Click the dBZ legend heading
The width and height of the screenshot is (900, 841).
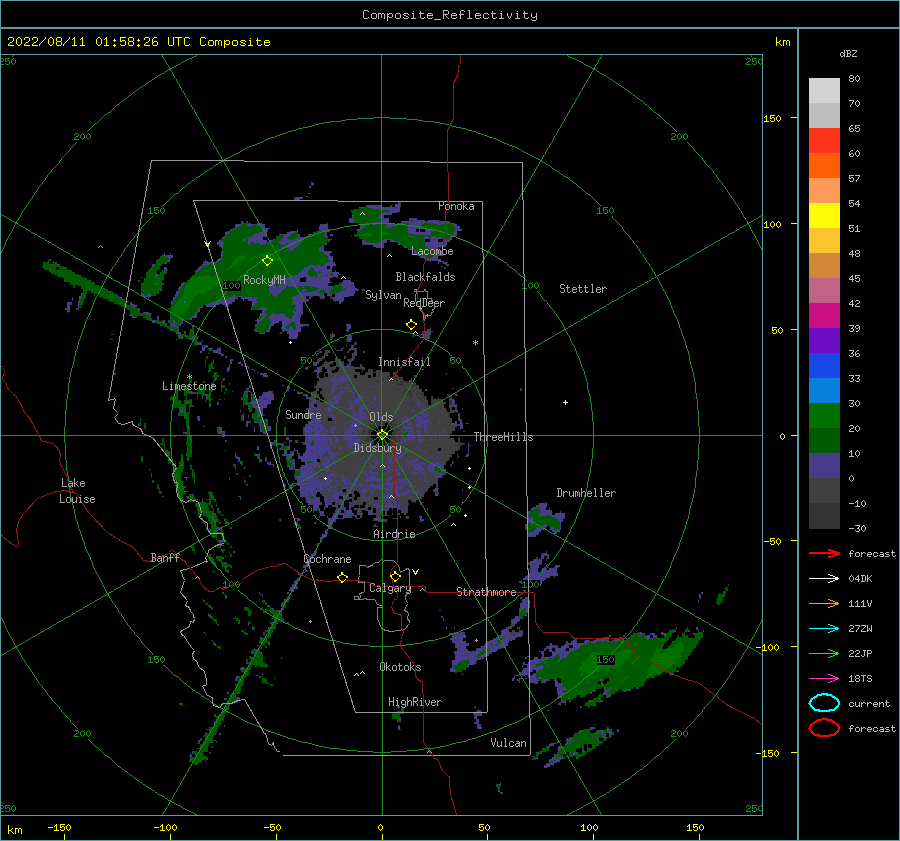point(848,53)
